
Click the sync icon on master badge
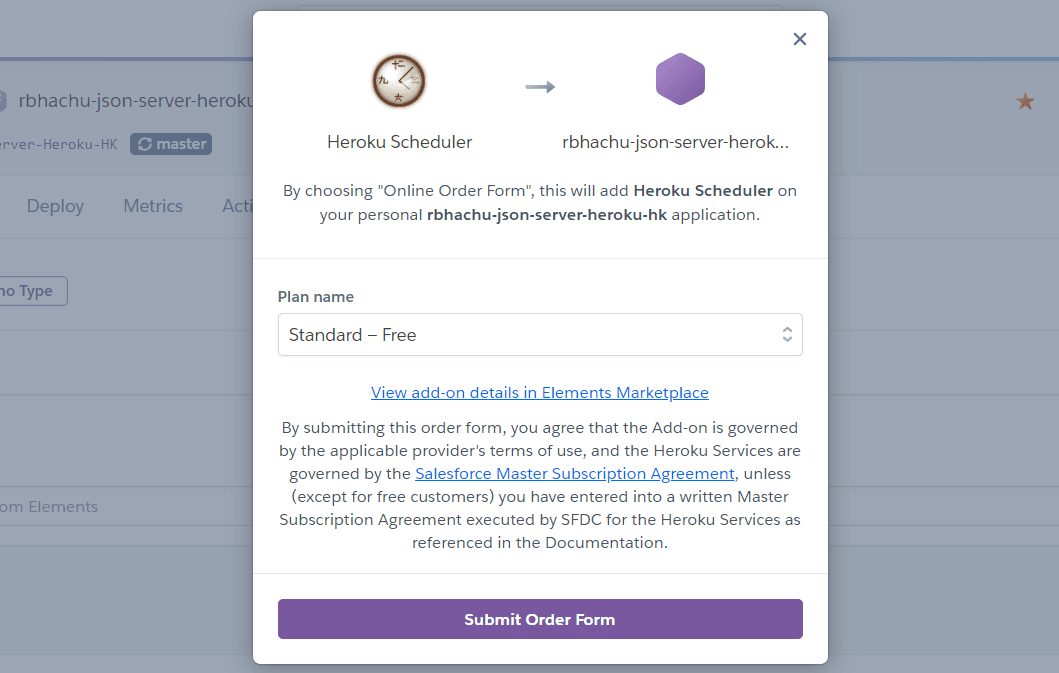click(145, 144)
